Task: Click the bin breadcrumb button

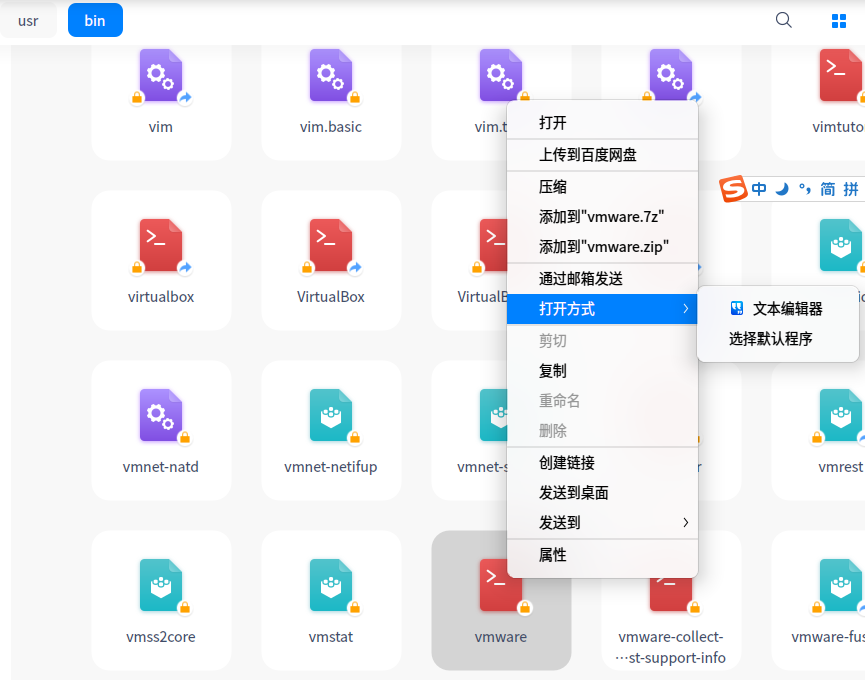Action: pos(95,20)
